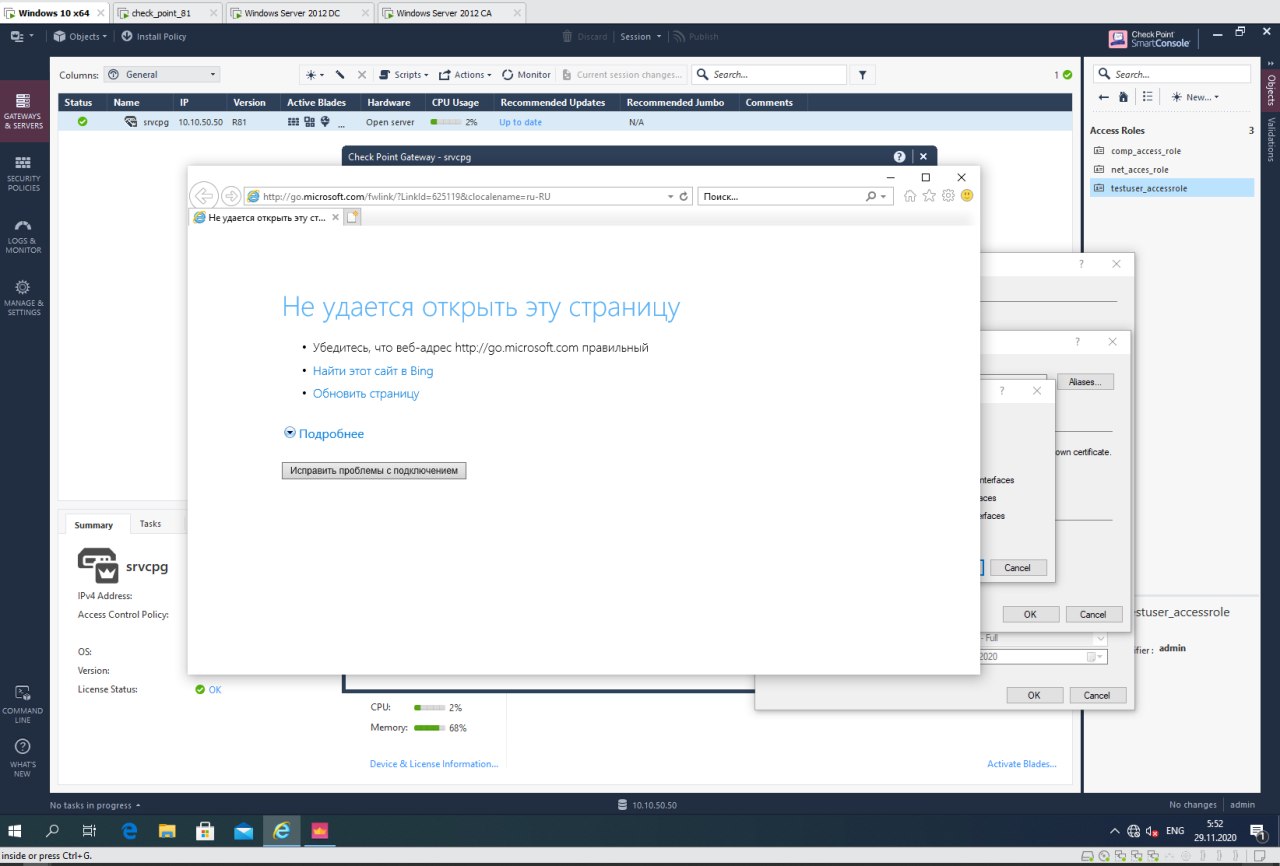The image size is (1280, 866).
Task: Click the filter funnel icon beside gateway search
Action: [862, 75]
